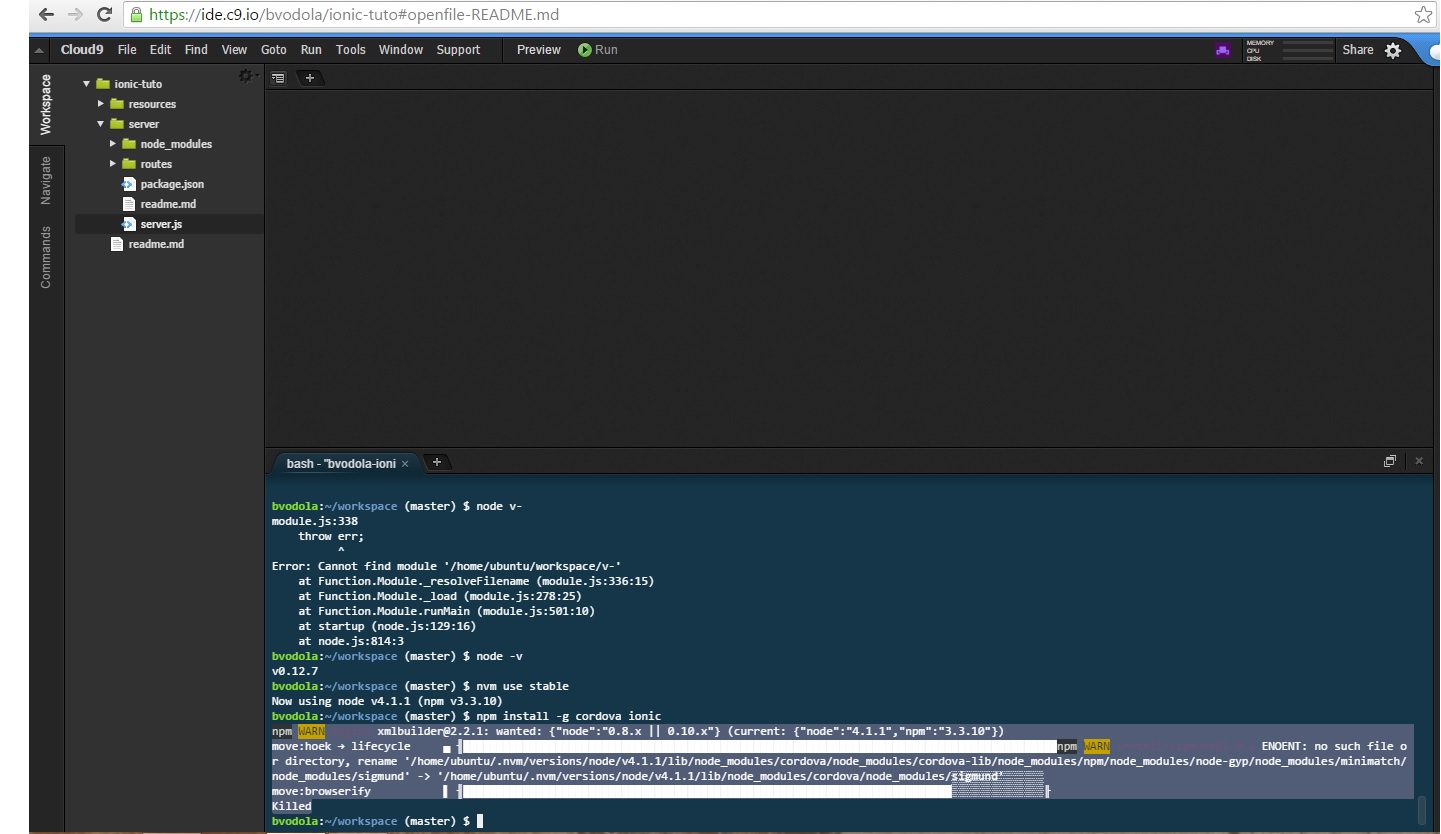The image size is (1441, 834).
Task: Open the Window menu
Action: pos(401,50)
